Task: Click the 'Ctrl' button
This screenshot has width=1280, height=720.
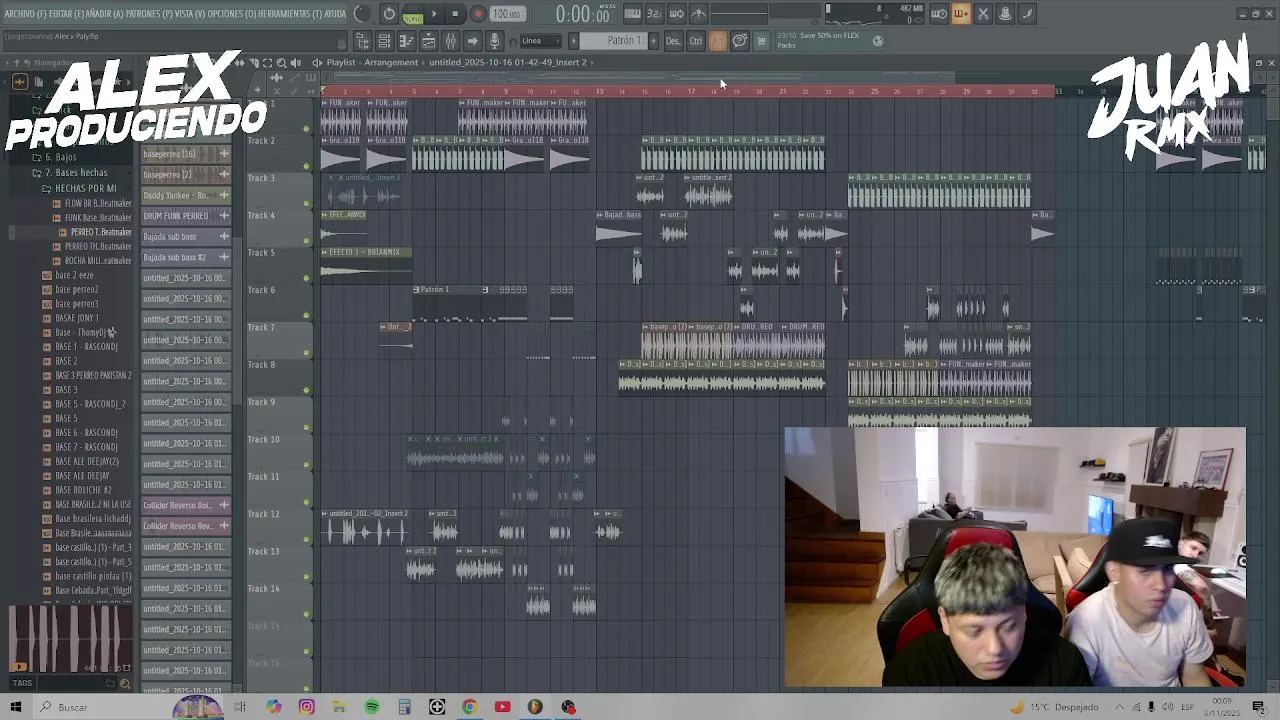Action: click(695, 41)
